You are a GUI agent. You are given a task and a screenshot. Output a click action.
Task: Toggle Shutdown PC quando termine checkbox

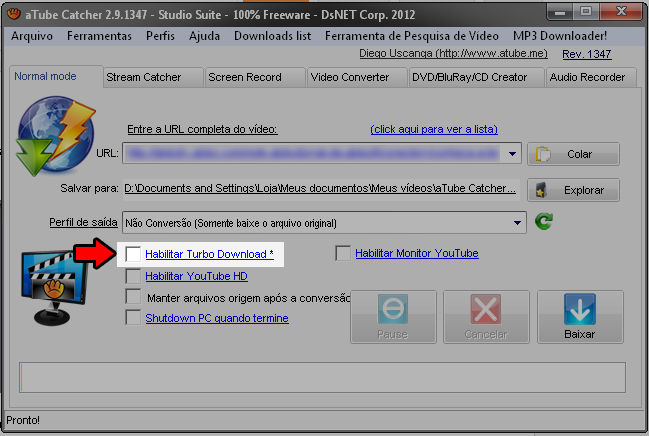[x=133, y=318]
